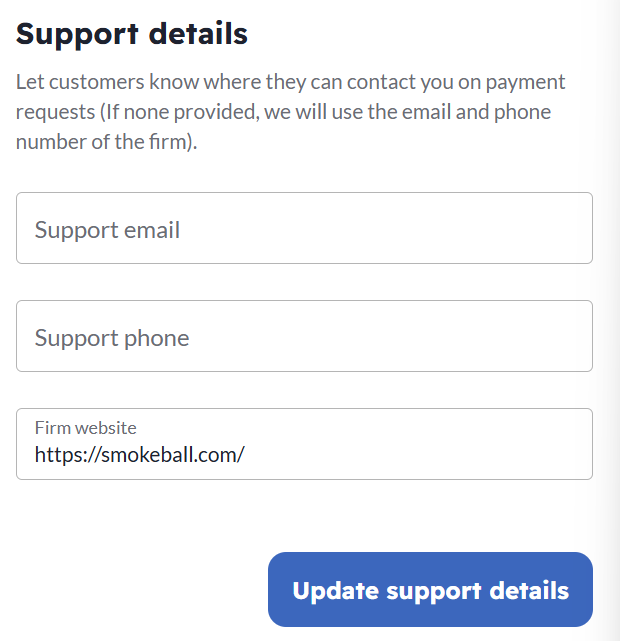Click the Support email input field
Viewport: 620px width, 641px height.
click(x=304, y=228)
